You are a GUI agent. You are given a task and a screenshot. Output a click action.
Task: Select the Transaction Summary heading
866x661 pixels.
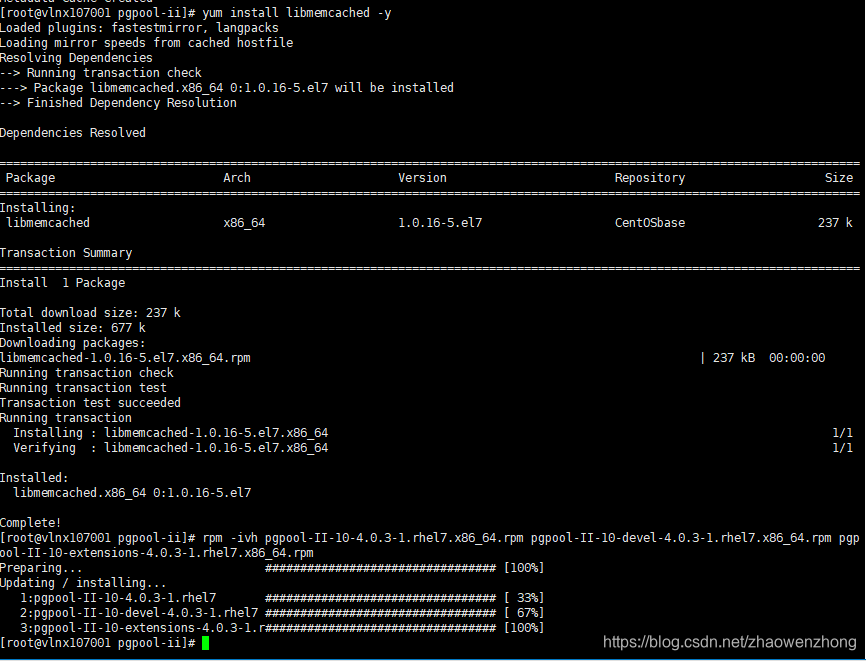(65, 252)
